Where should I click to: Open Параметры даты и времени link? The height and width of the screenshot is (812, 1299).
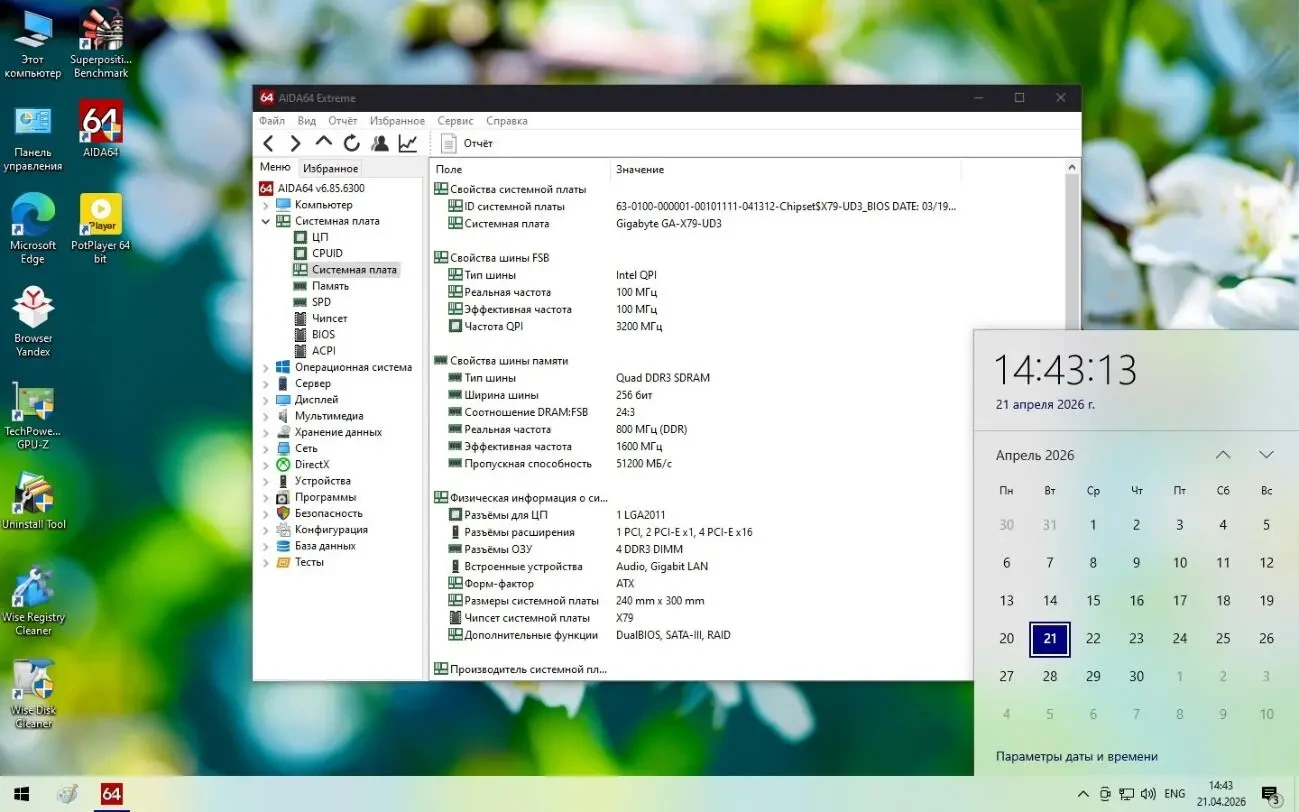(x=1076, y=757)
